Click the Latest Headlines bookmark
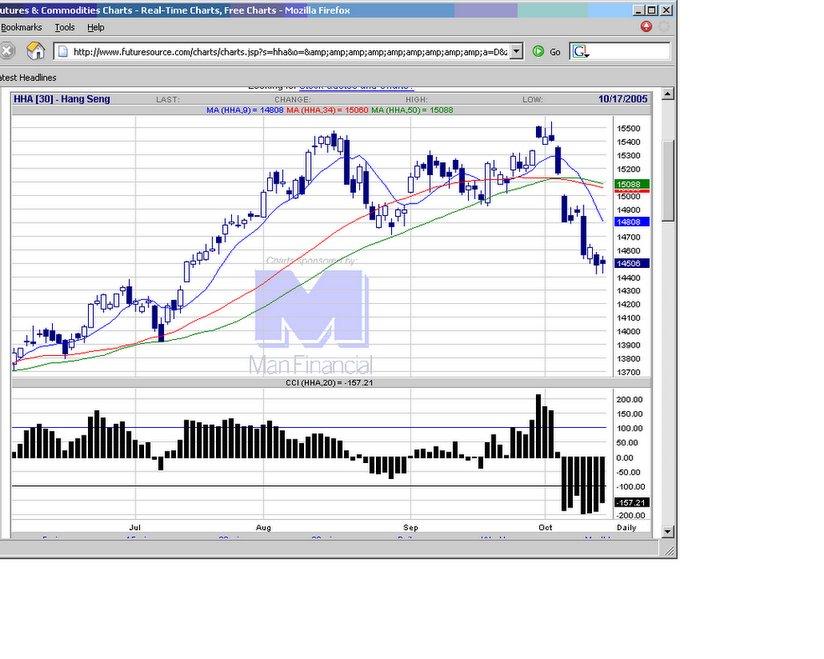The height and width of the screenshot is (659, 824). pyautogui.click(x=28, y=78)
